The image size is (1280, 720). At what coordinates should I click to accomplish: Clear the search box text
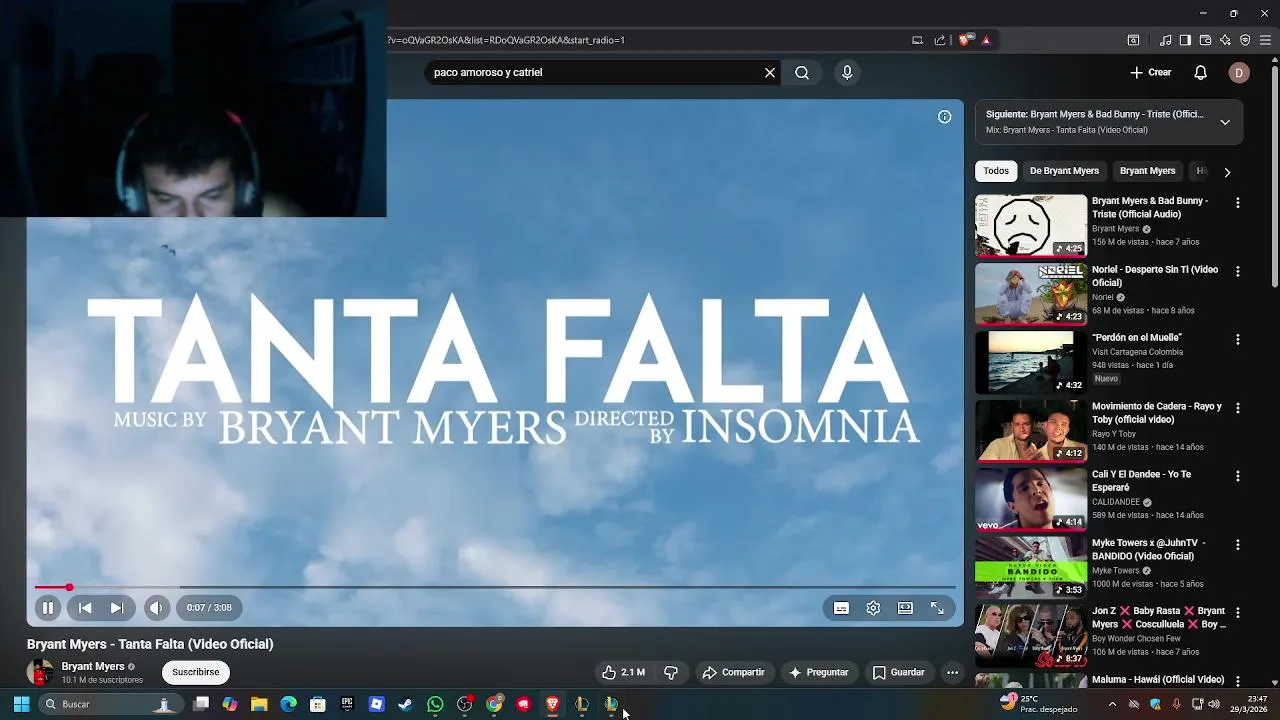(x=770, y=72)
